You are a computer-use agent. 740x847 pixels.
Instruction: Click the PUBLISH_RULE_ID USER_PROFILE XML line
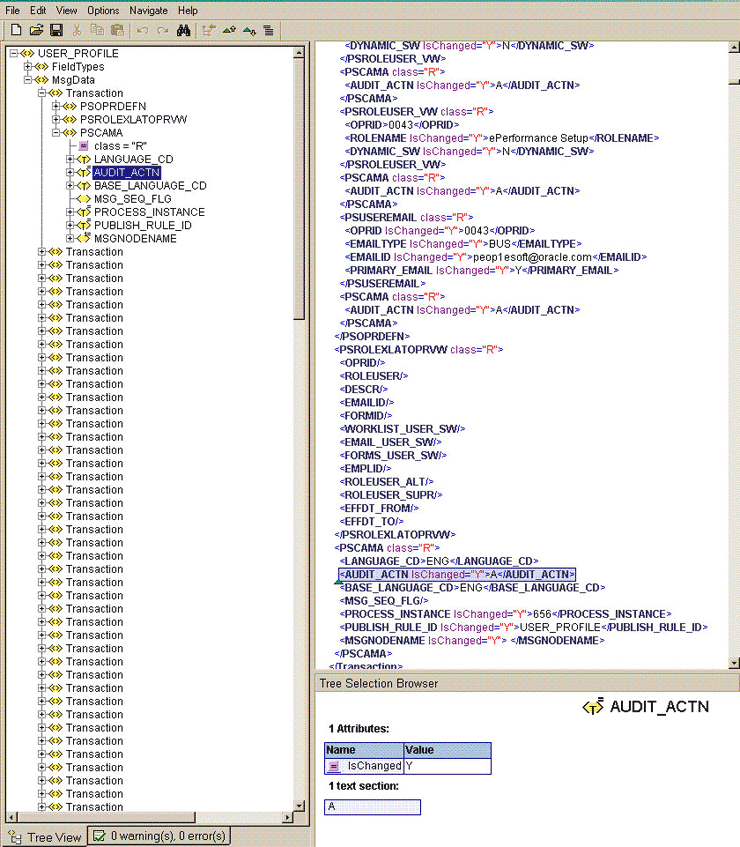[x=523, y=627]
